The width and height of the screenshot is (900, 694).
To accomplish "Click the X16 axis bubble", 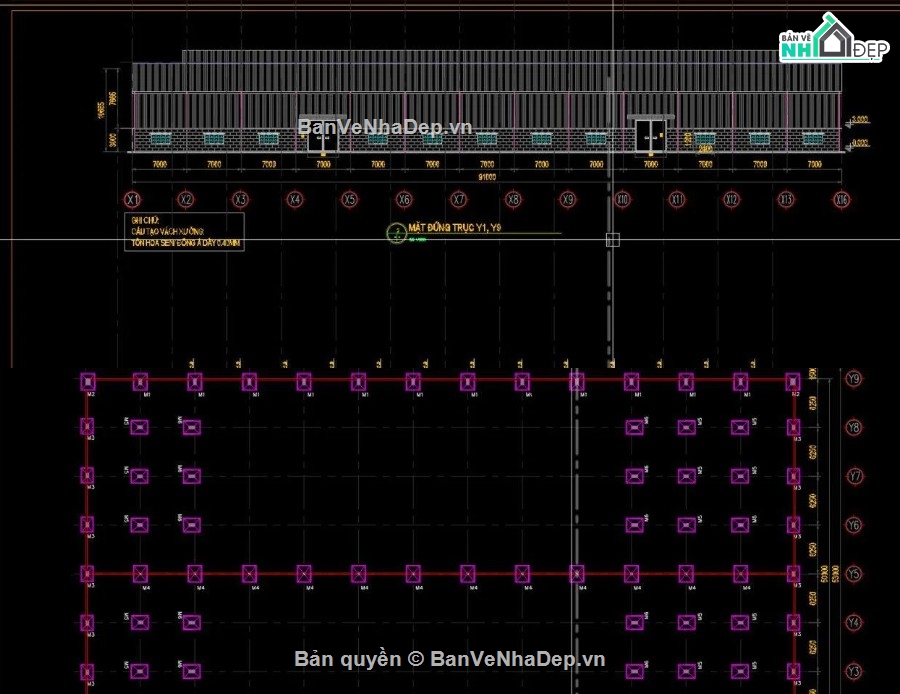I will [x=841, y=200].
